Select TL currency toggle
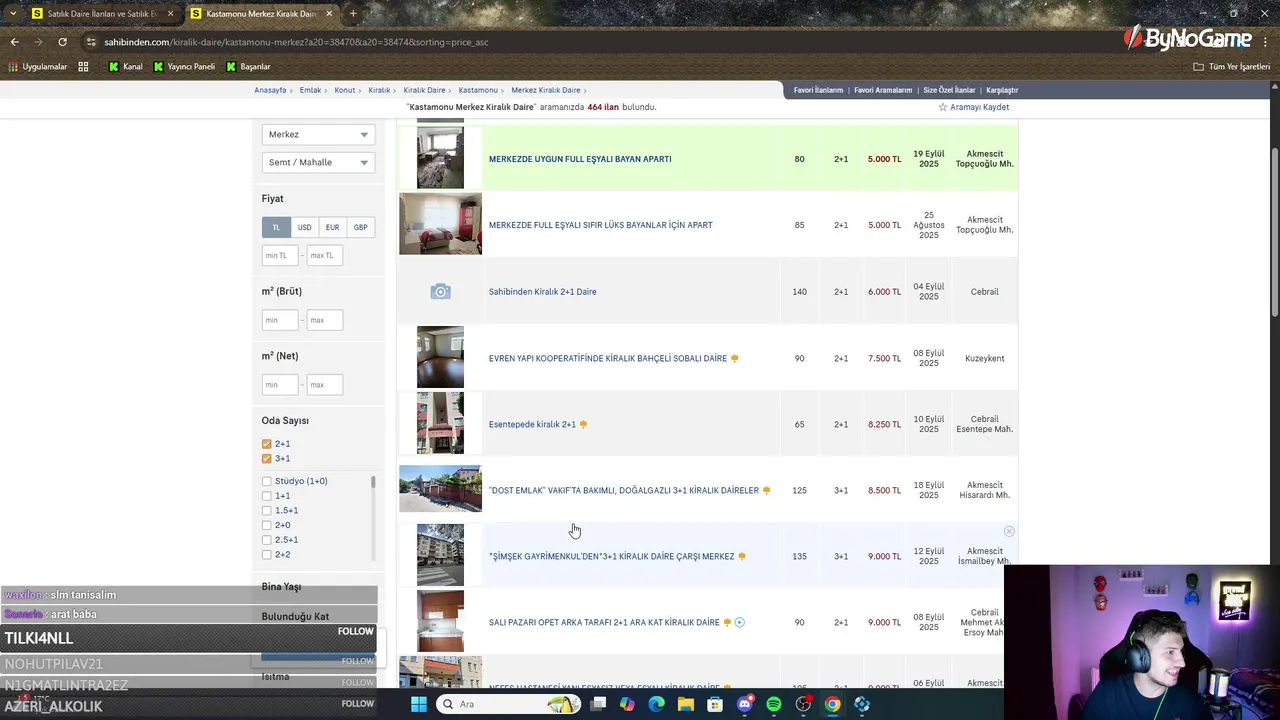1280x720 pixels. pyautogui.click(x=276, y=227)
